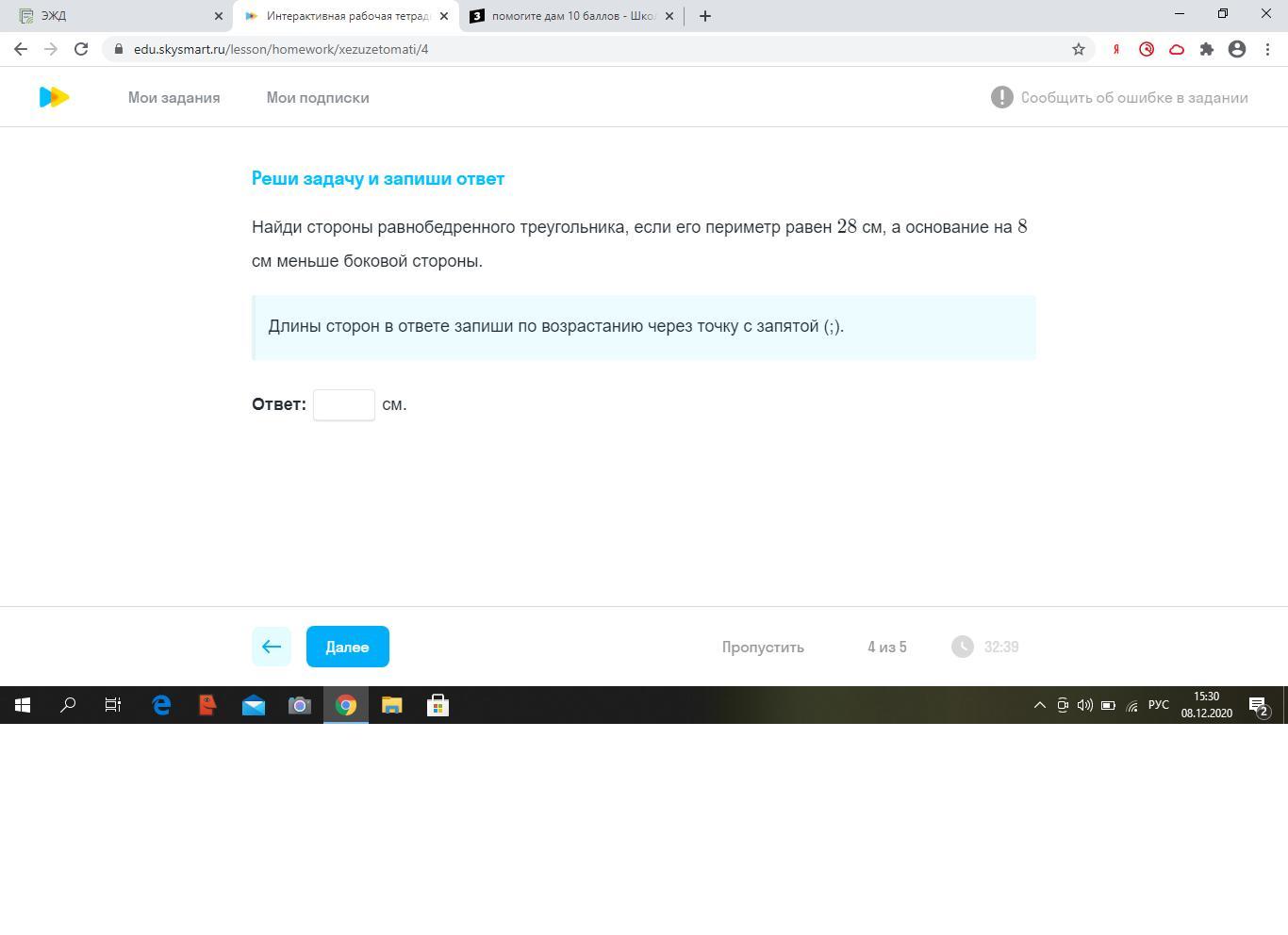Click the timer clock icon
Image resolution: width=1288 pixels, height=935 pixels.
[962, 647]
